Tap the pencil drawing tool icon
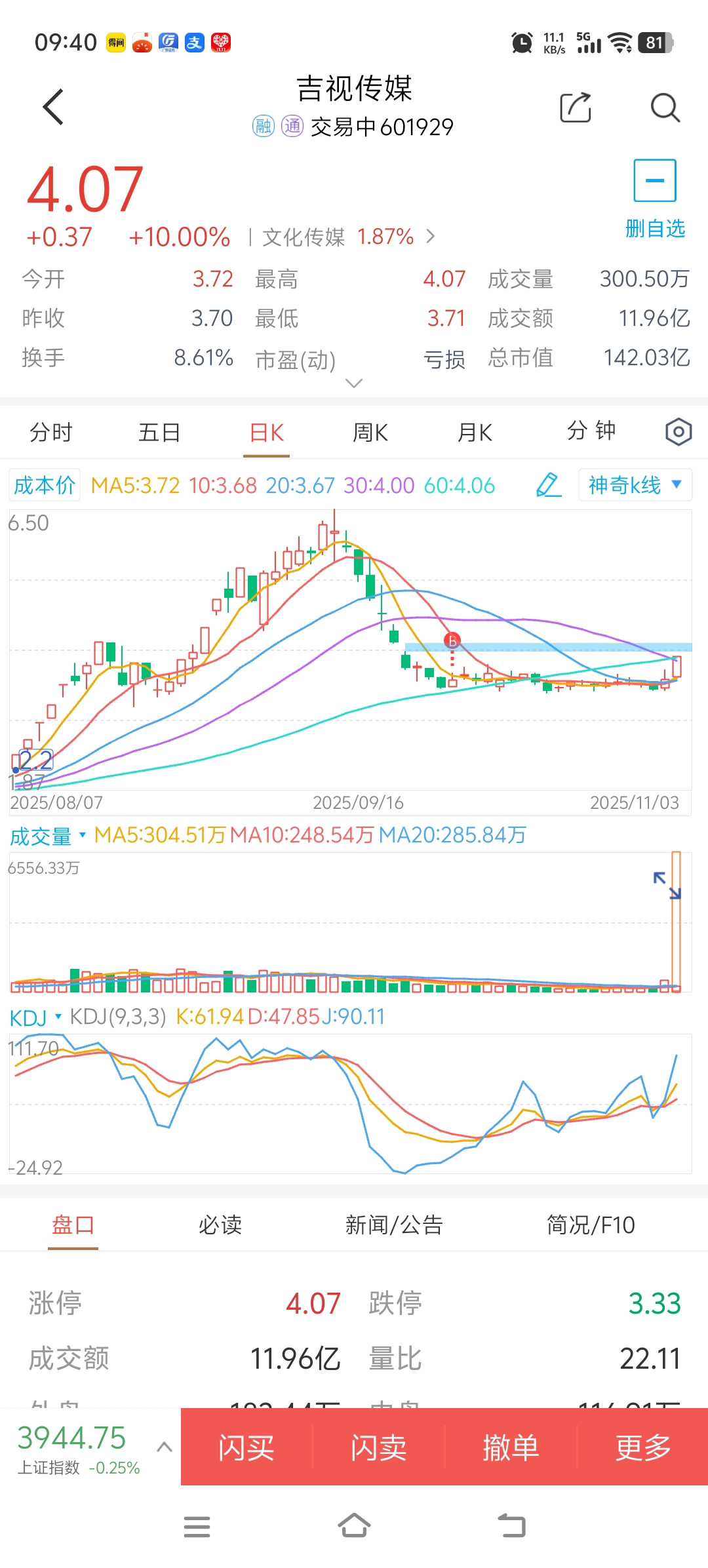Screen dimensions: 708x1568 click(x=549, y=485)
